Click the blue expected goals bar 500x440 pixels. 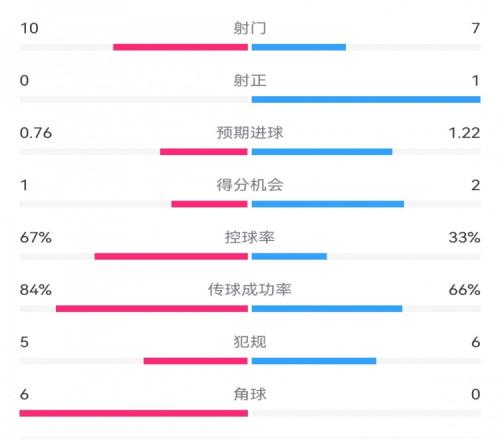(x=322, y=152)
